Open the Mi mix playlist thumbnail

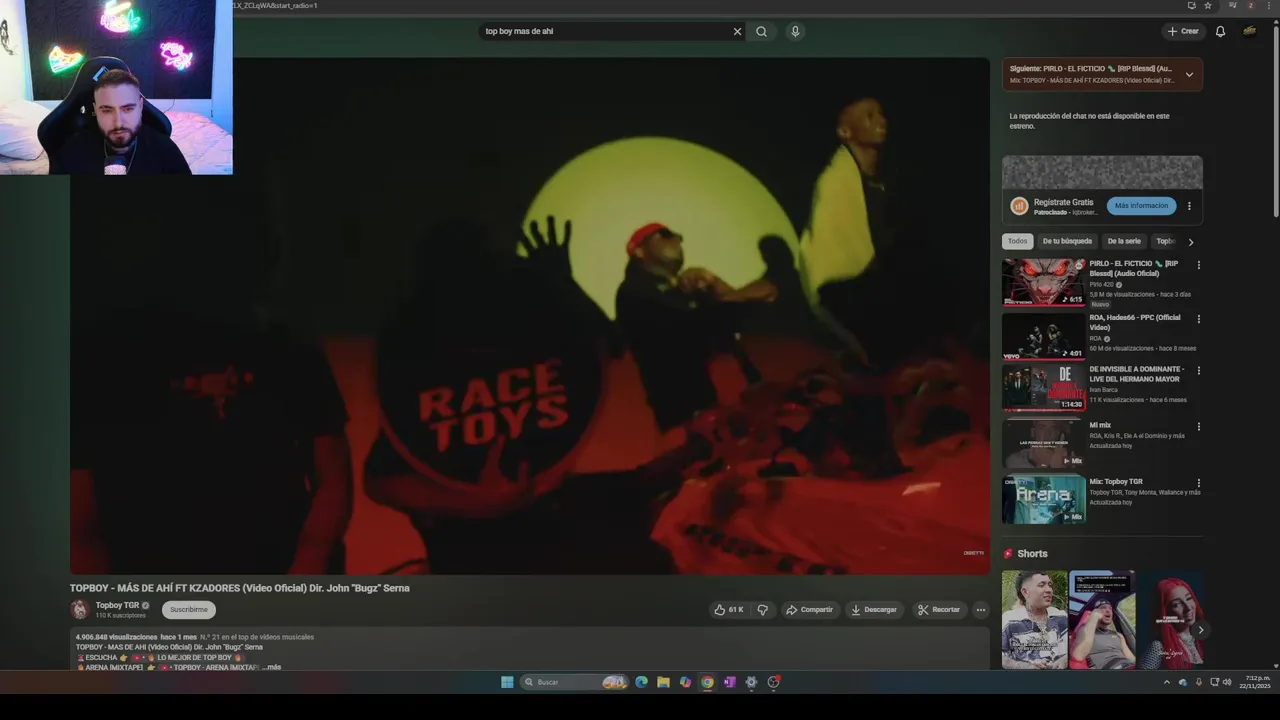click(1043, 443)
